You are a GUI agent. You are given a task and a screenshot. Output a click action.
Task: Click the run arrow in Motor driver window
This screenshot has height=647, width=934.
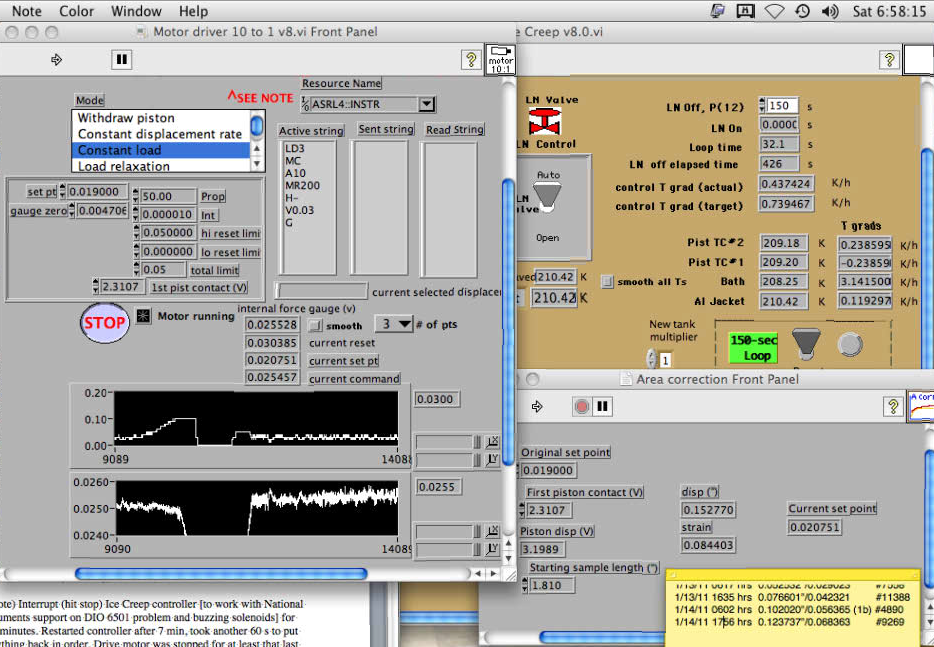click(x=56, y=60)
